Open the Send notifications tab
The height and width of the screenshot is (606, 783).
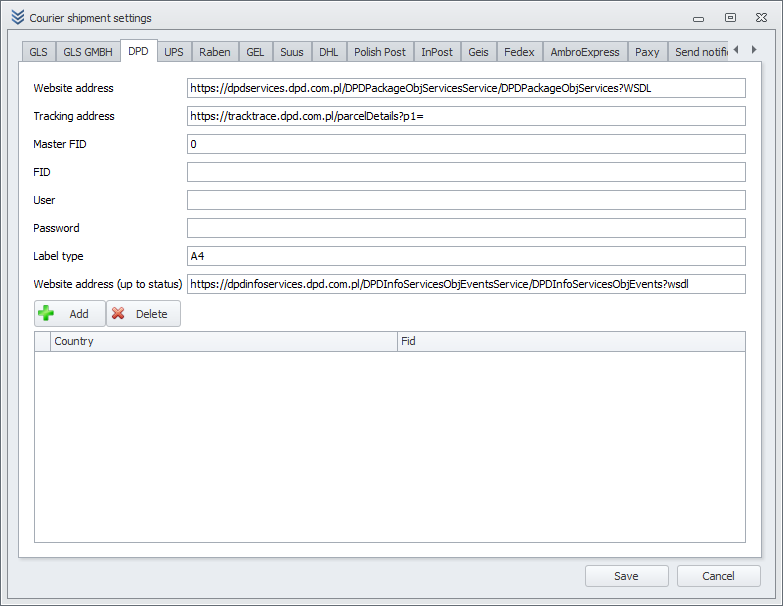point(699,52)
